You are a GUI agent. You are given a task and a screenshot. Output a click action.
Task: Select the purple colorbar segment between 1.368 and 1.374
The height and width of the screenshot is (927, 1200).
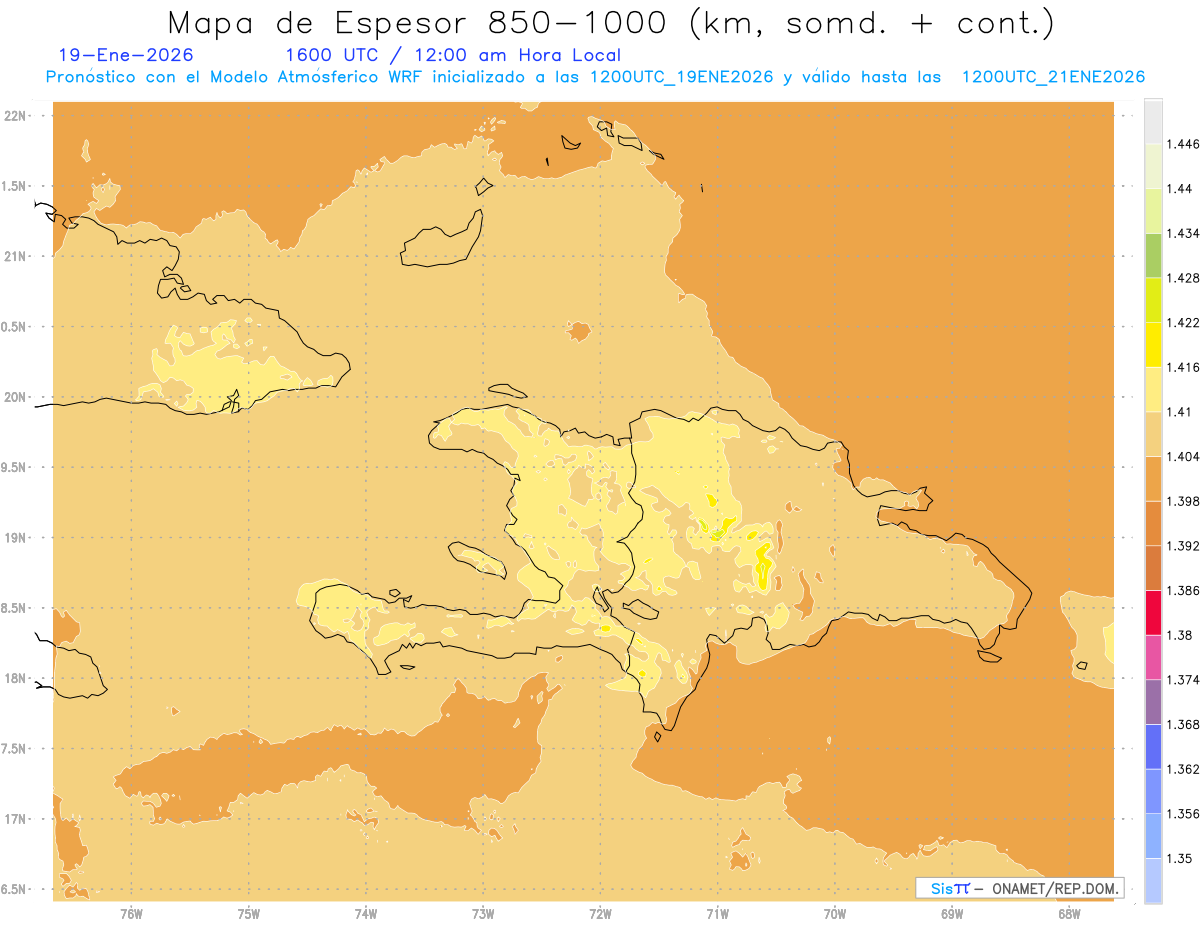(1153, 701)
